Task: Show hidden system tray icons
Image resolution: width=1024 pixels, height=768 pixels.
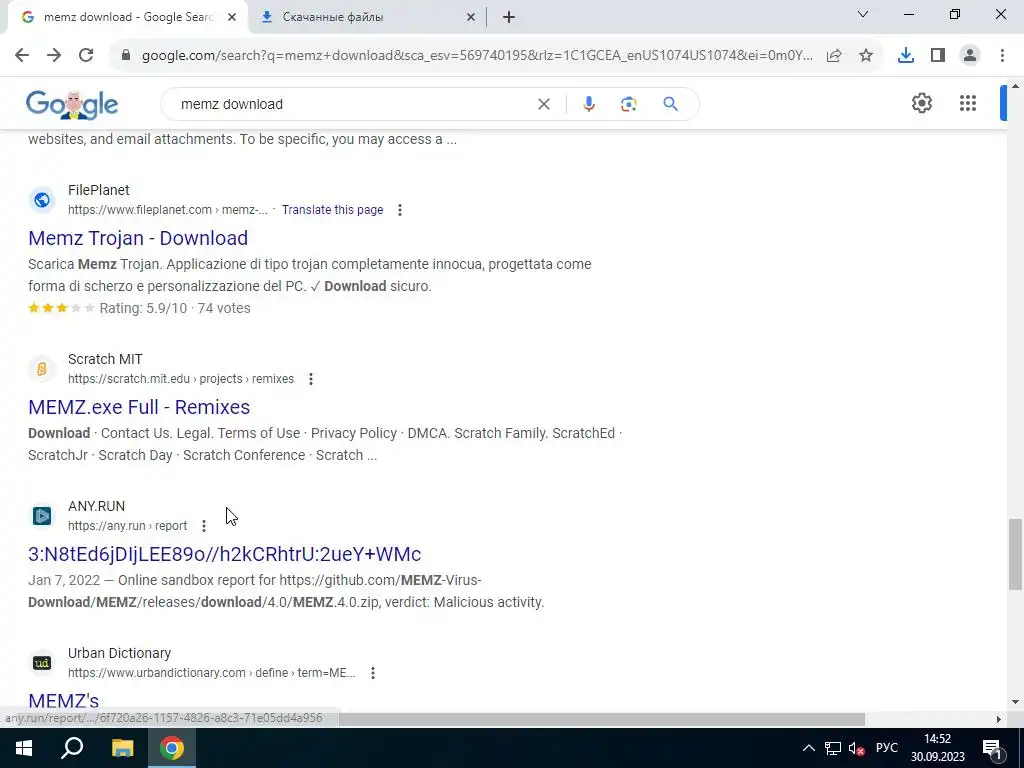Action: (x=808, y=748)
